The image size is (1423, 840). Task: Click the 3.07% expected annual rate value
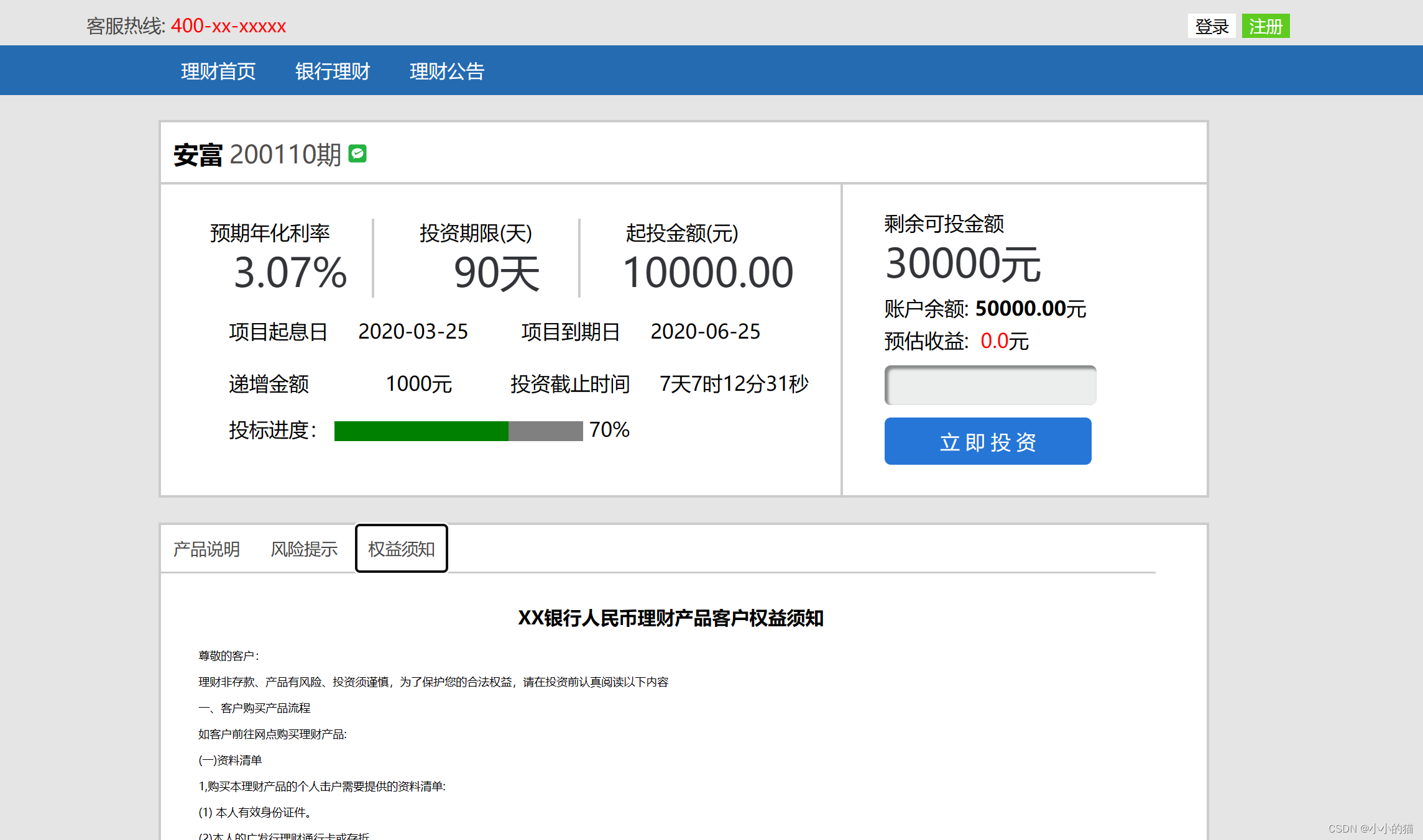tap(290, 273)
